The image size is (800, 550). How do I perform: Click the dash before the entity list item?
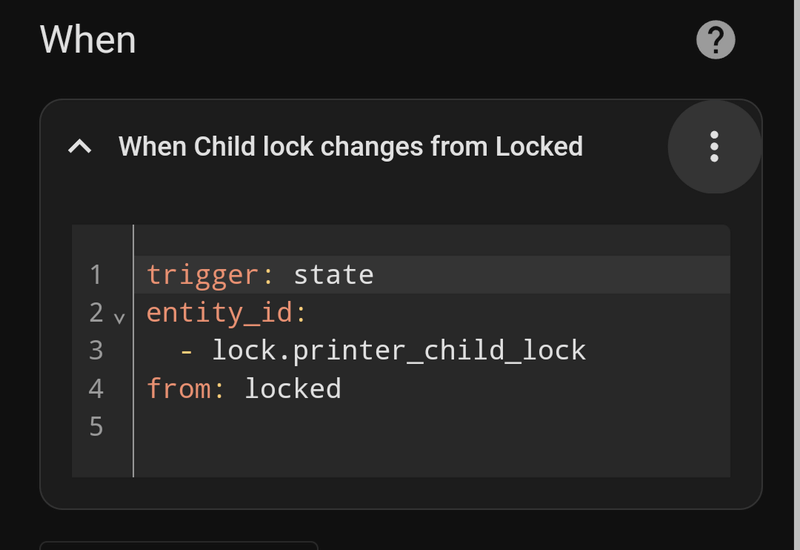187,350
